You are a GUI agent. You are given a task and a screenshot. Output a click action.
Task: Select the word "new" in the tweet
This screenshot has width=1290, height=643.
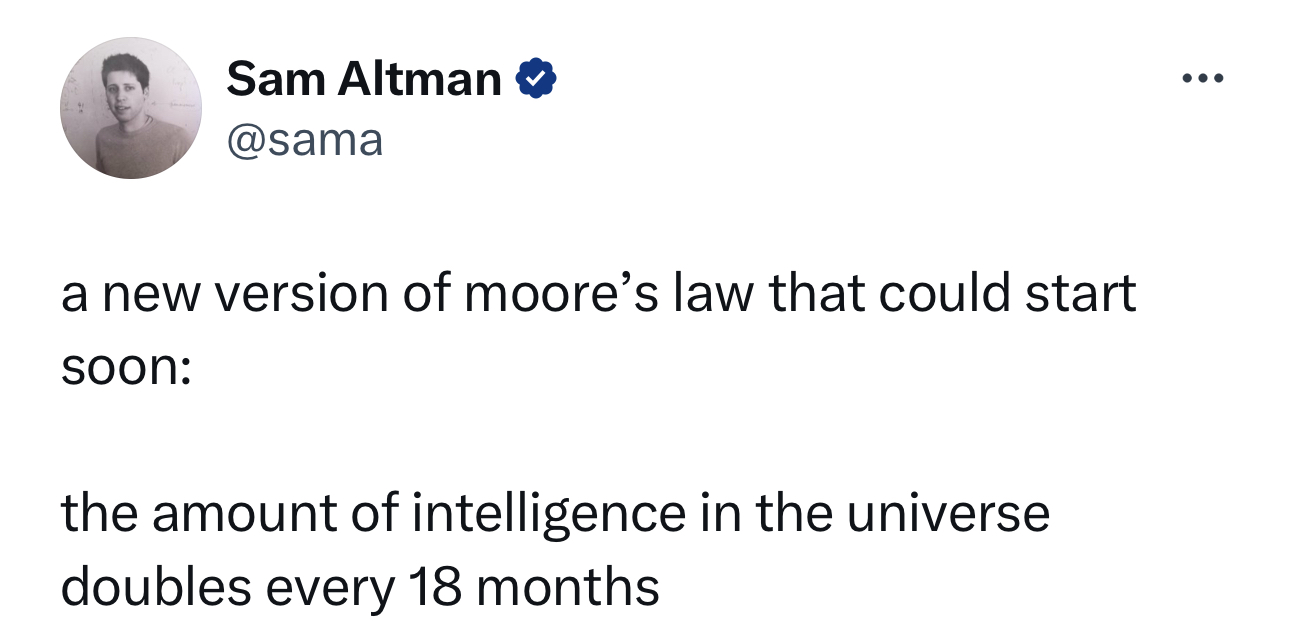point(159,294)
